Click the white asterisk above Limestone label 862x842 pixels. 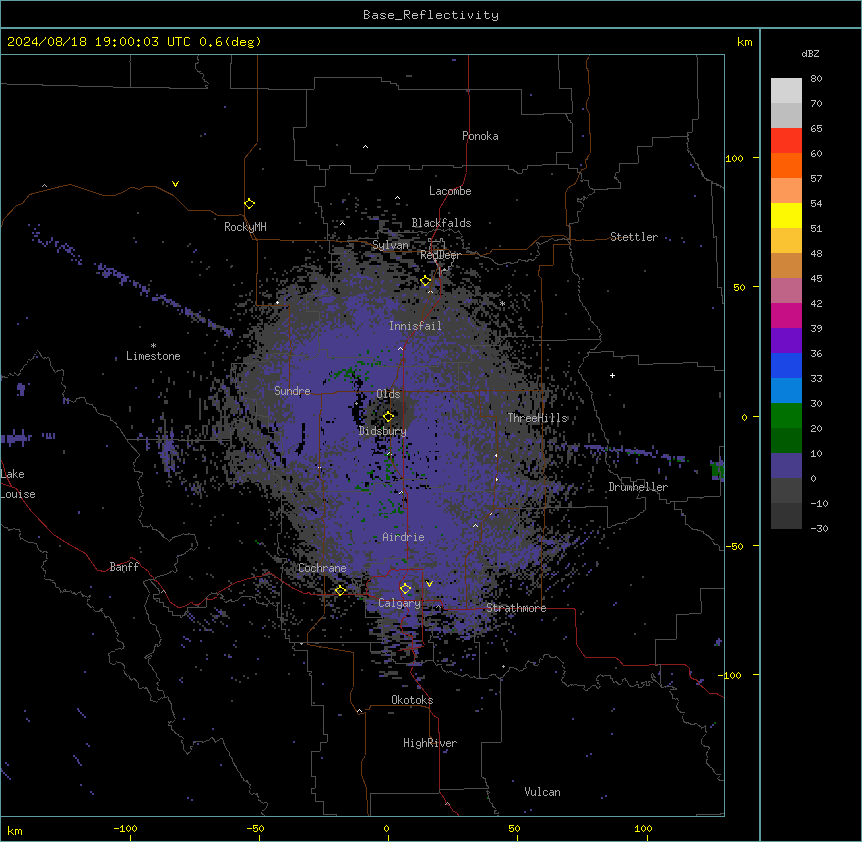point(153,346)
